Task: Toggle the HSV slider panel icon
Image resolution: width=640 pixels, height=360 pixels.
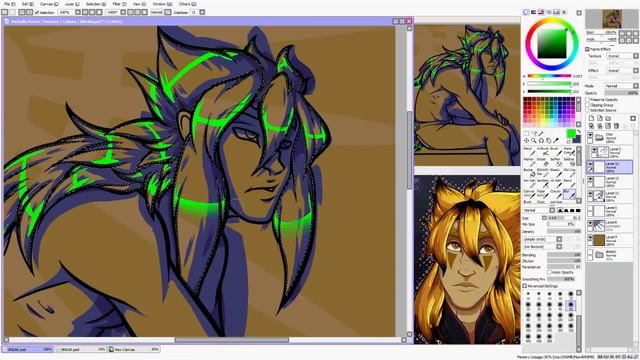Action: coord(541,12)
